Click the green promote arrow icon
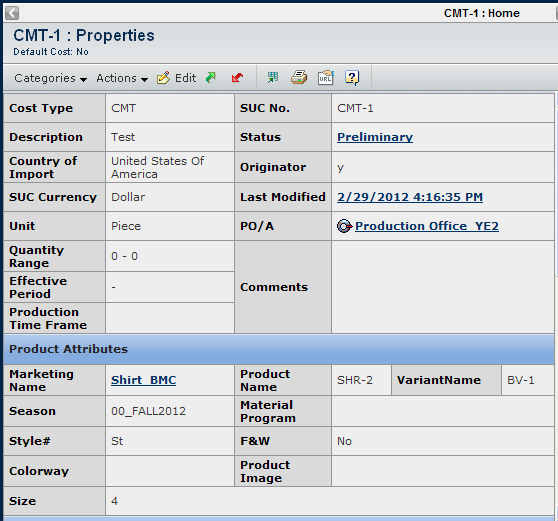 (x=211, y=77)
